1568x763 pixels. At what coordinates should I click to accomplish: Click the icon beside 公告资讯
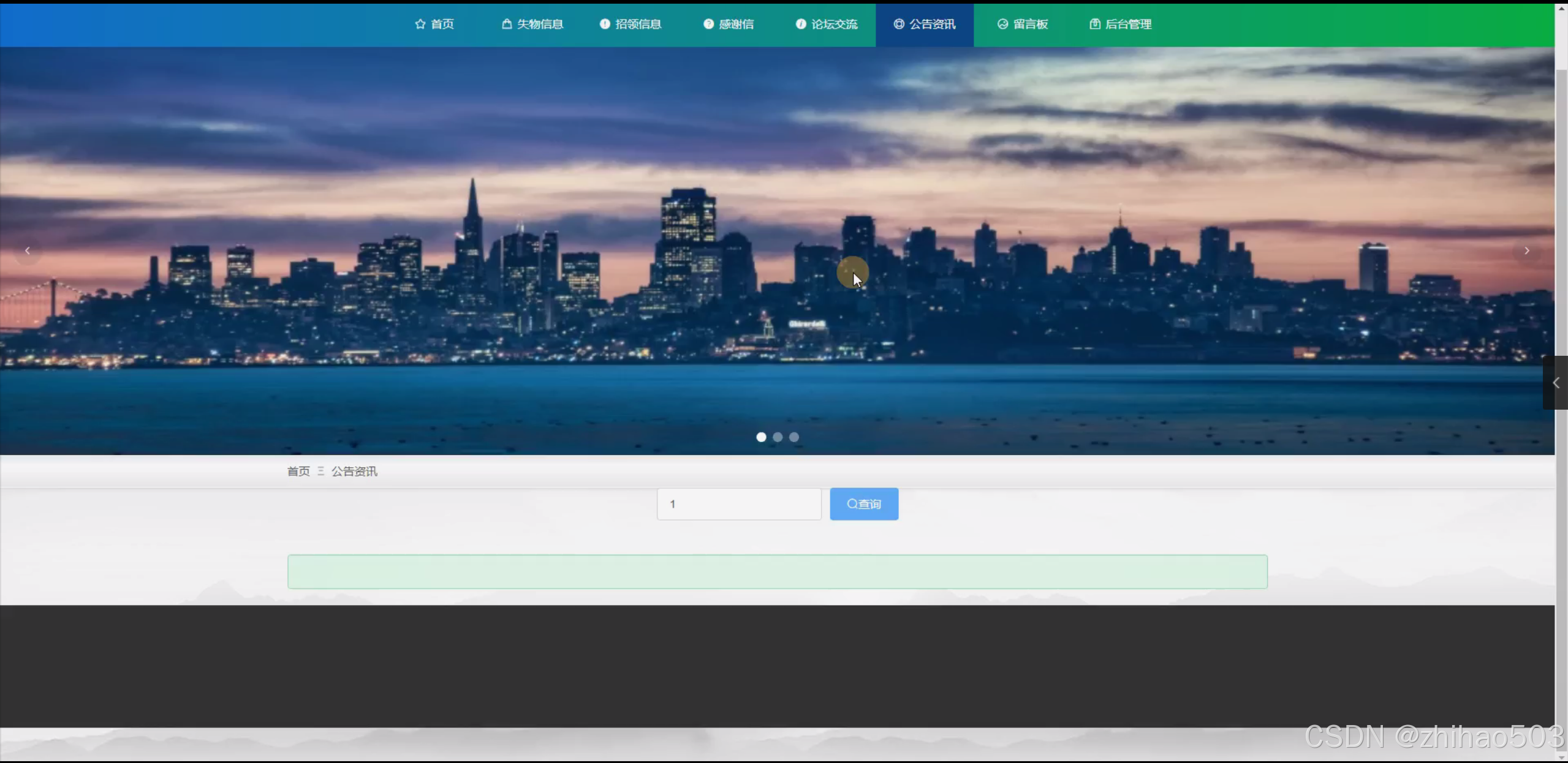pyautogui.click(x=899, y=24)
